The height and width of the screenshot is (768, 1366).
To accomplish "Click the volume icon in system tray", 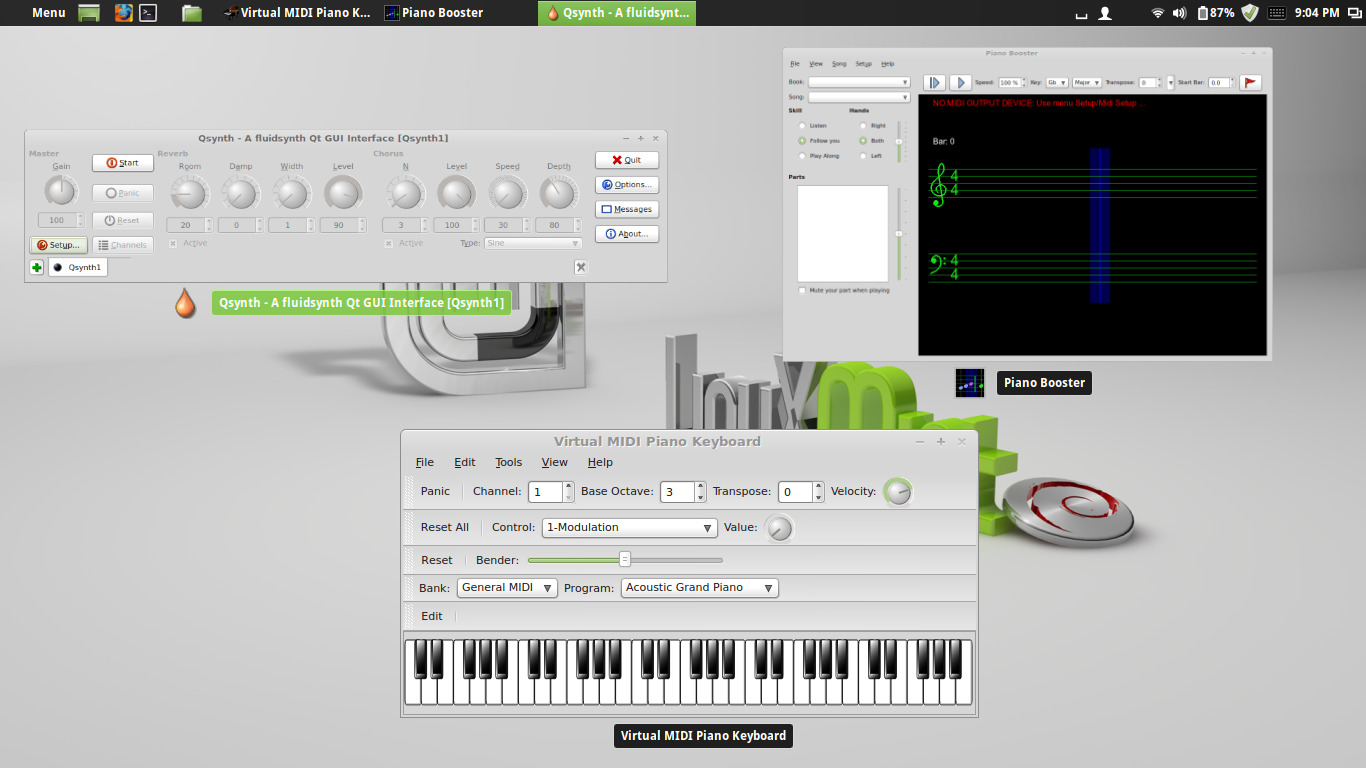I will point(1179,13).
